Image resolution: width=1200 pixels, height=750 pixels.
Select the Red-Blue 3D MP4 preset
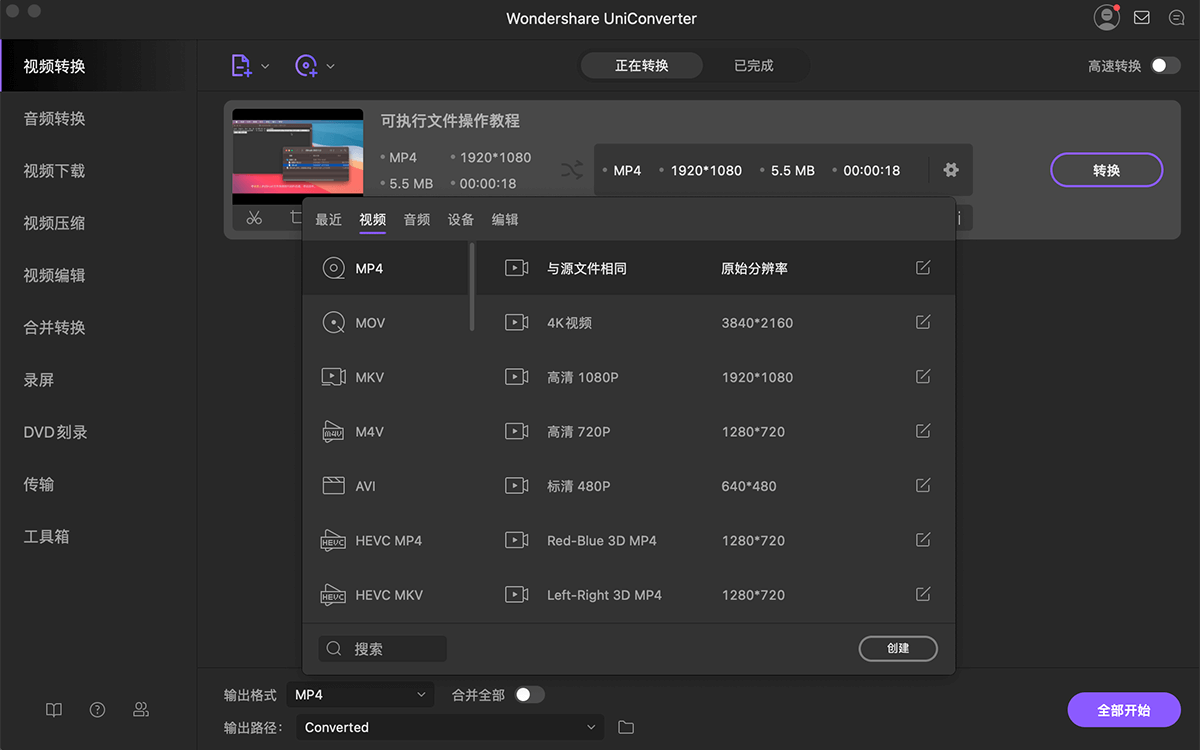[x=715, y=541]
